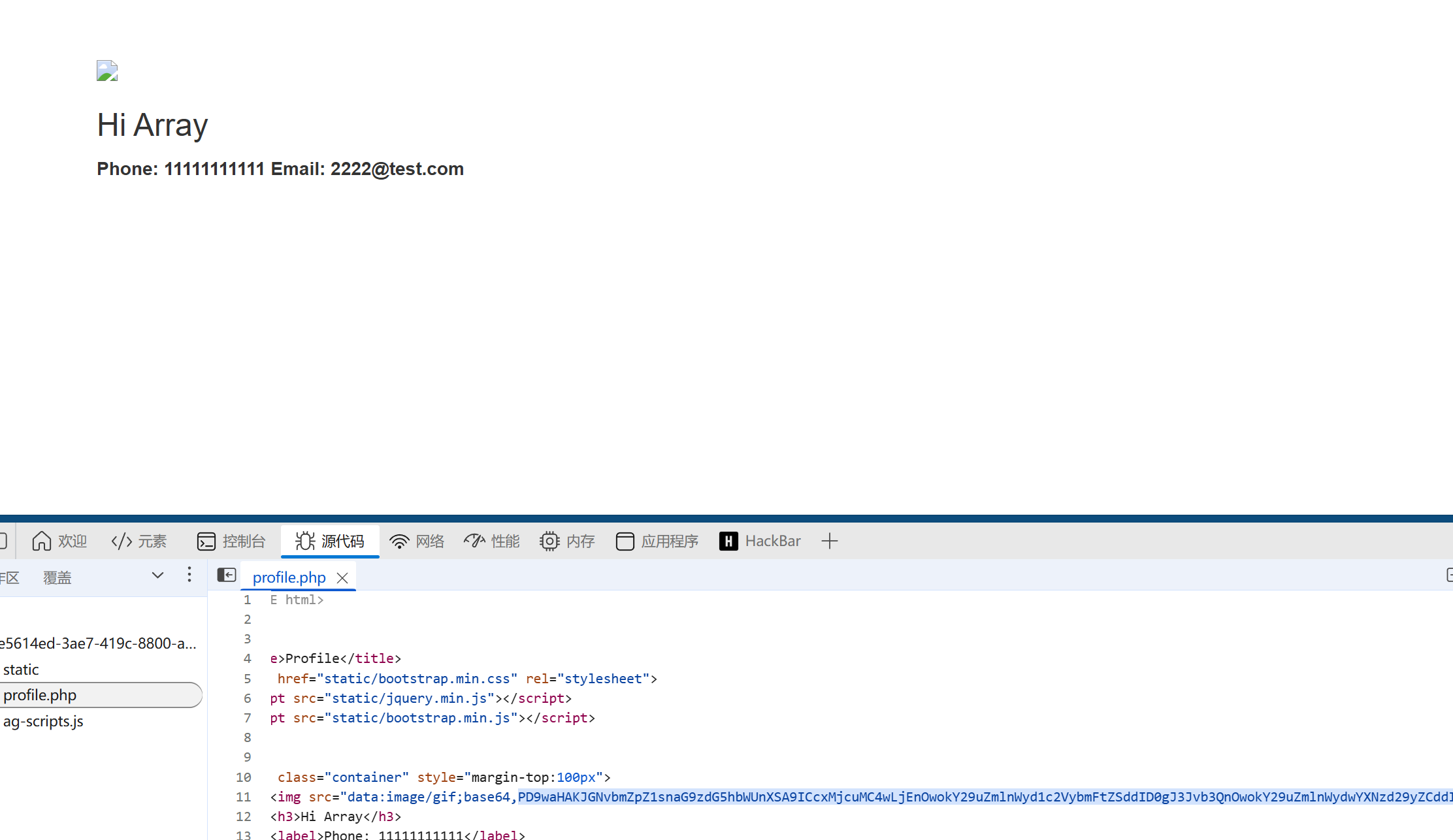Open the HackBar extension tab
Screen dimensions: 1453x840
760,541
